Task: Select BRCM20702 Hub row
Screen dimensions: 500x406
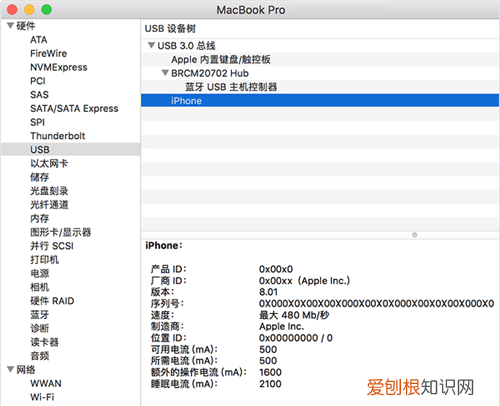Action: pos(320,73)
